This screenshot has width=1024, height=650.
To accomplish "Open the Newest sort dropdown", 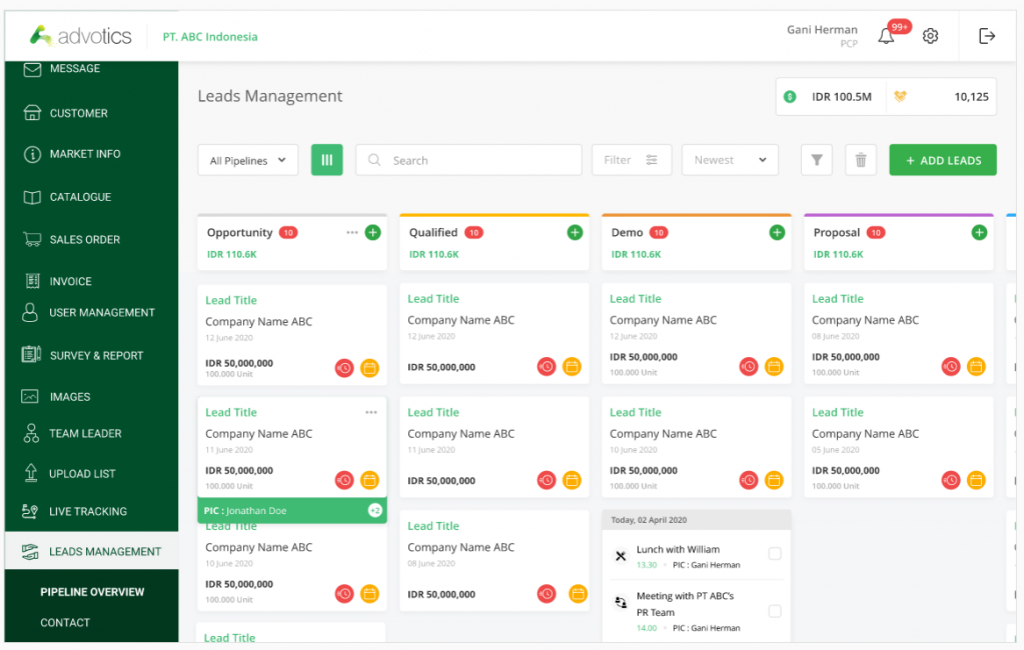I will point(730,160).
